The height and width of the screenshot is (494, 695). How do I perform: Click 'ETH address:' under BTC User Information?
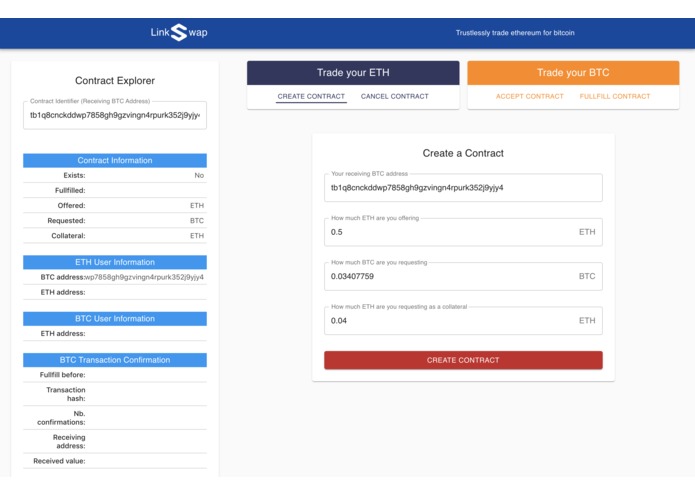pyautogui.click(x=63, y=334)
